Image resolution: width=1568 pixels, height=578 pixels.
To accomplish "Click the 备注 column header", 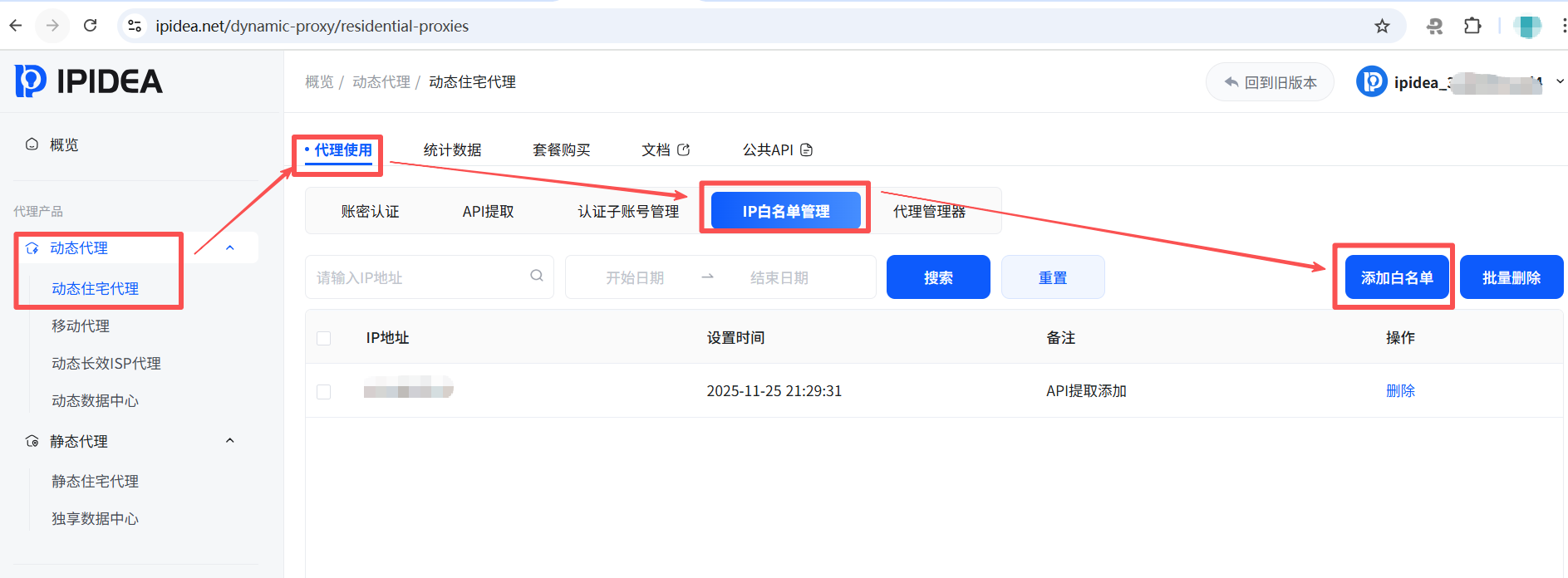I will point(1060,338).
